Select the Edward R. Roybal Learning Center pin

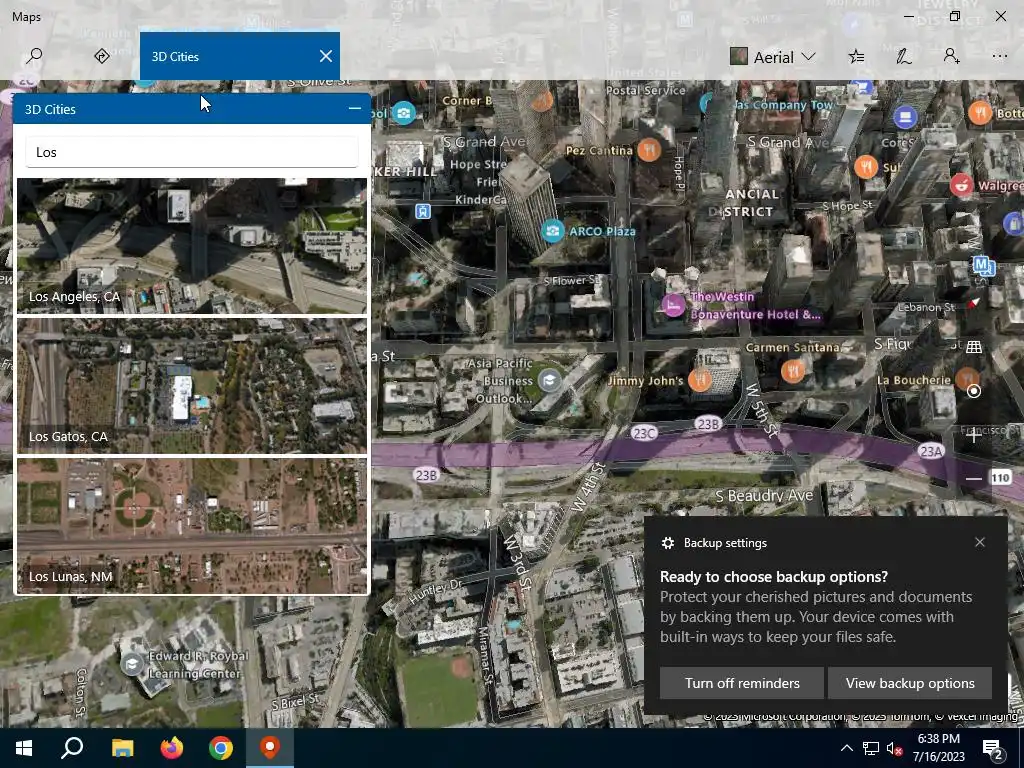pos(132,664)
